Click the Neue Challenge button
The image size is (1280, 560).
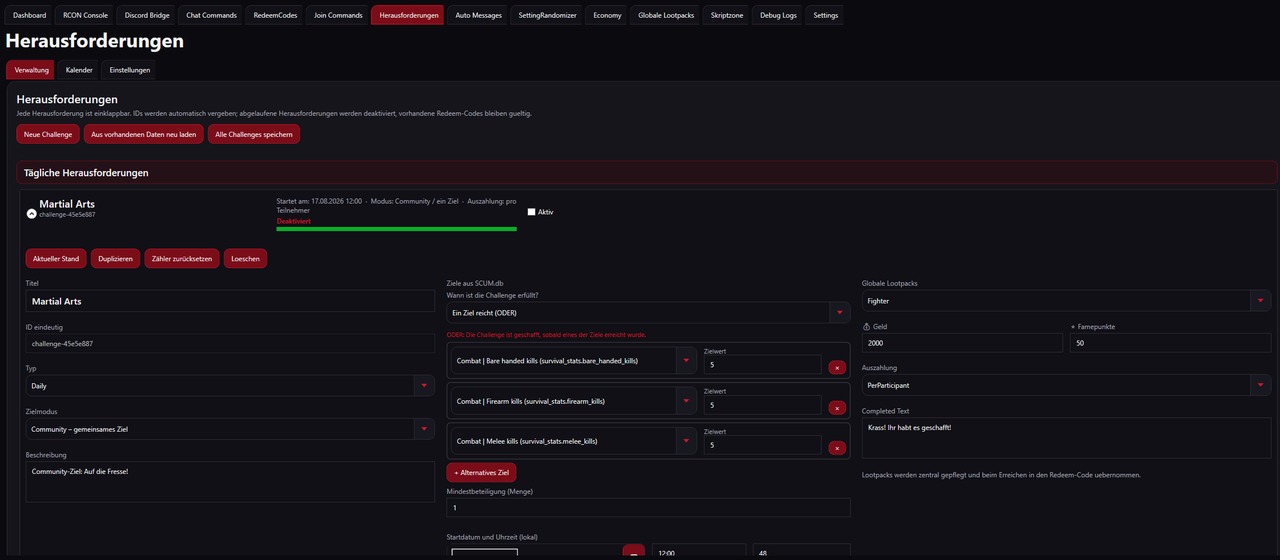48,134
